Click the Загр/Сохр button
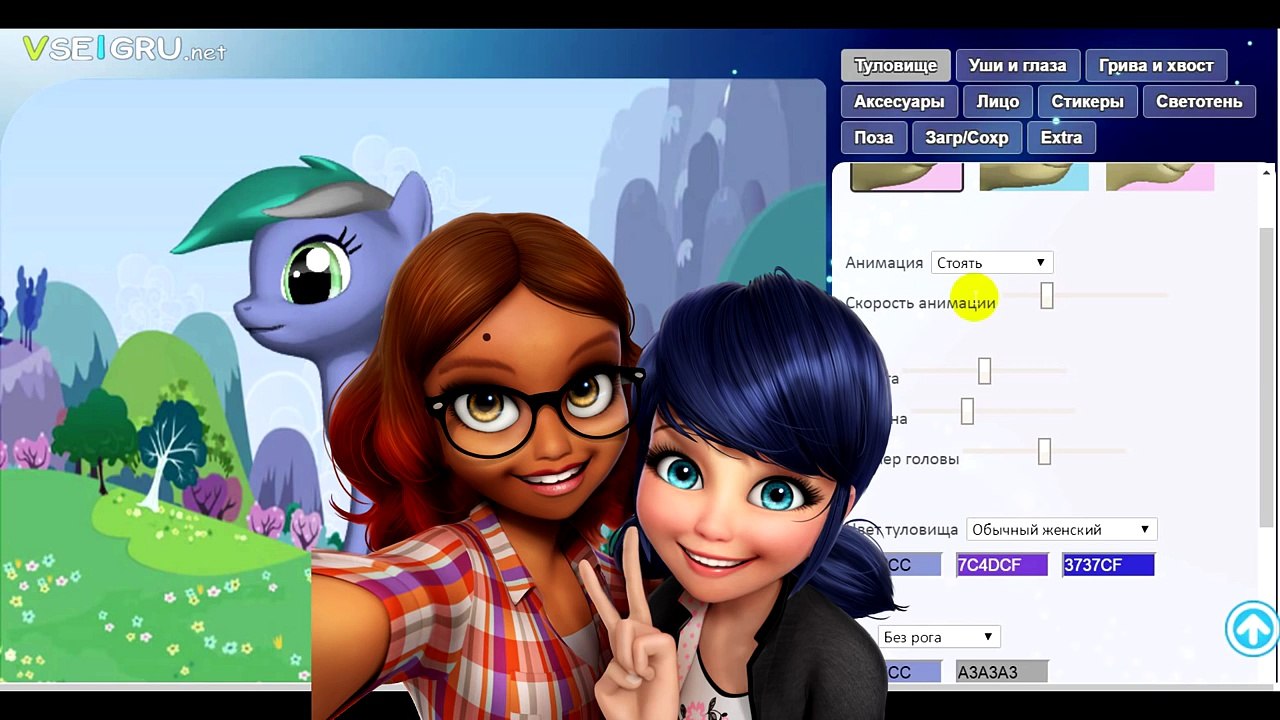 [x=967, y=138]
